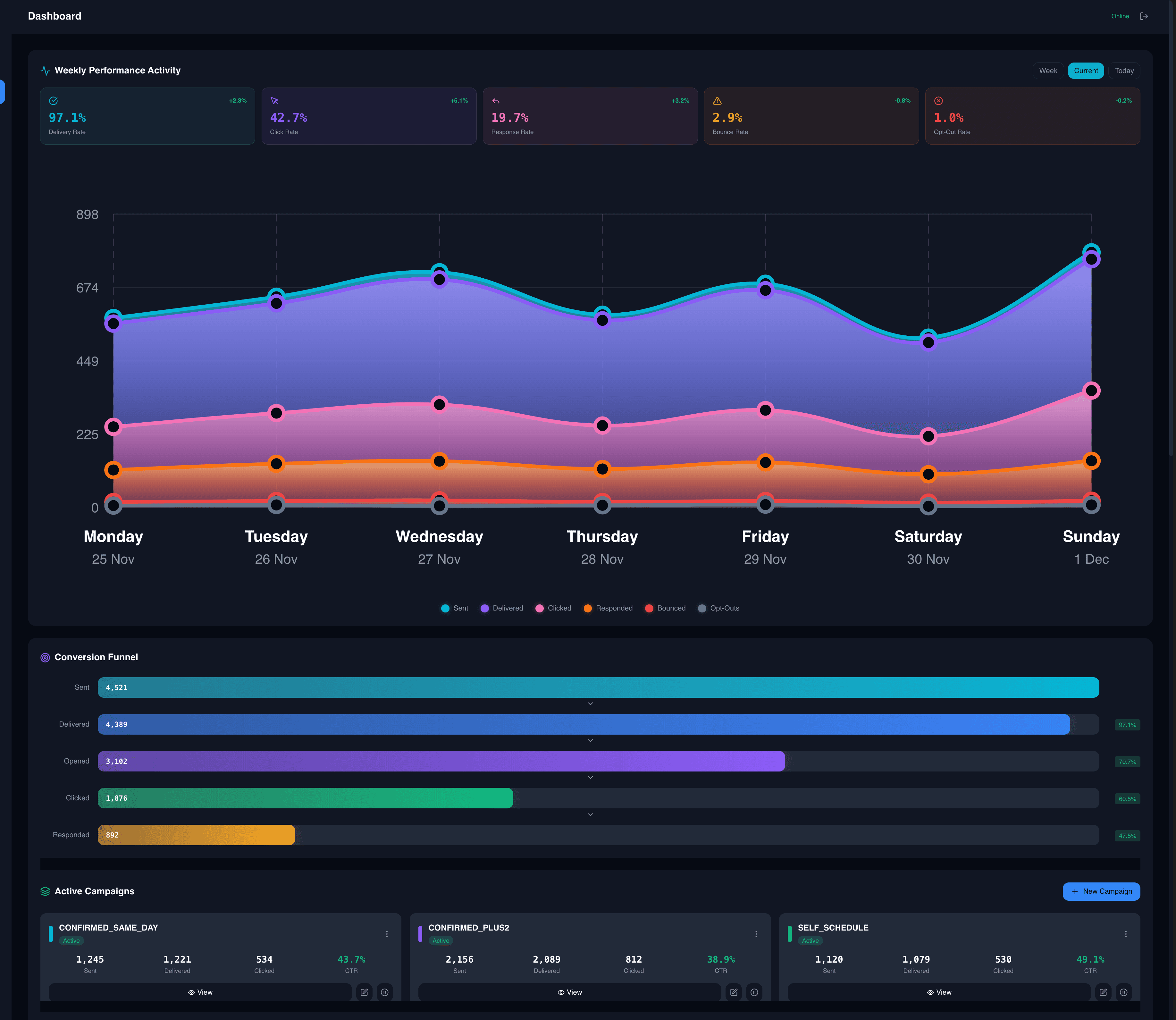View the SELF_SCHEDULE campaign
The height and width of the screenshot is (1020, 1176).
(x=939, y=992)
